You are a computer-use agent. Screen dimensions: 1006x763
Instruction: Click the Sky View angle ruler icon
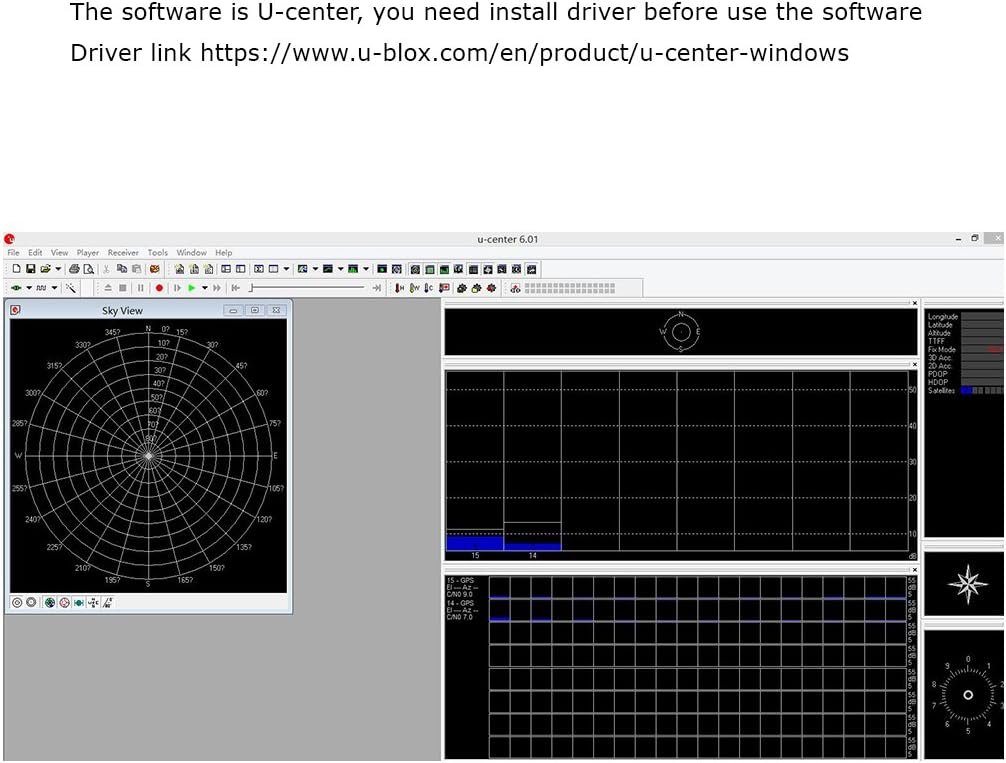coord(107,603)
